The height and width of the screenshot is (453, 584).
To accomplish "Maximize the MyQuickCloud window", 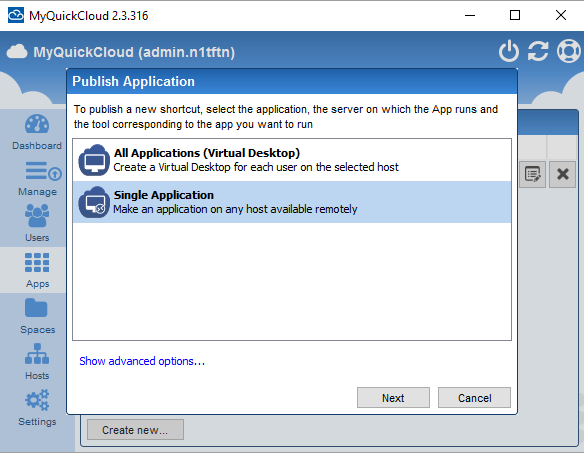I will click(x=515, y=15).
